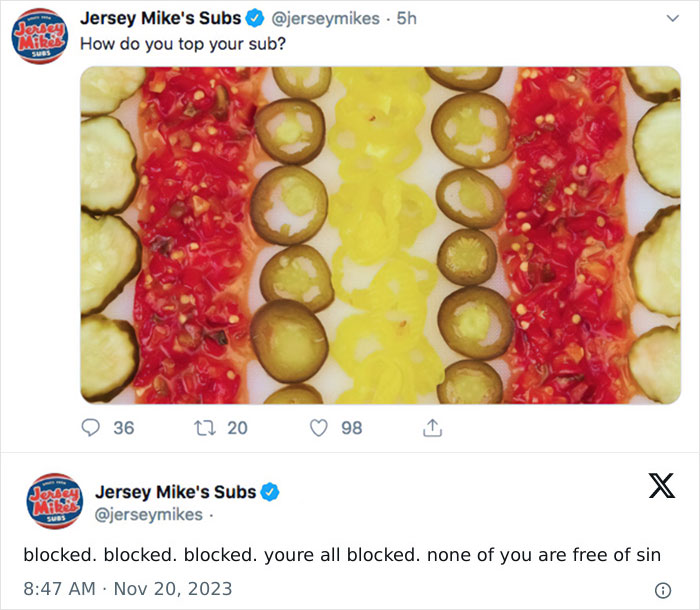
Task: Click verified badge in top tweet
Action: click(x=256, y=18)
